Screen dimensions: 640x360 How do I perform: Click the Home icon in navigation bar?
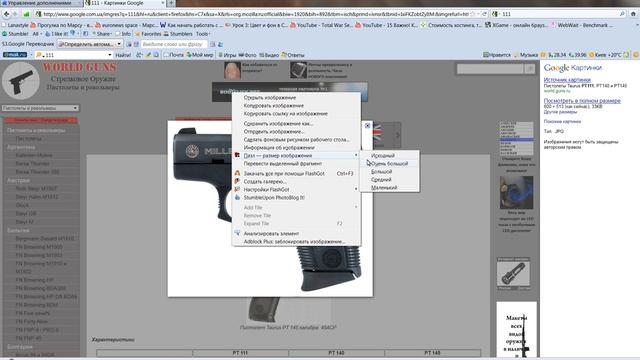[x=633, y=14]
